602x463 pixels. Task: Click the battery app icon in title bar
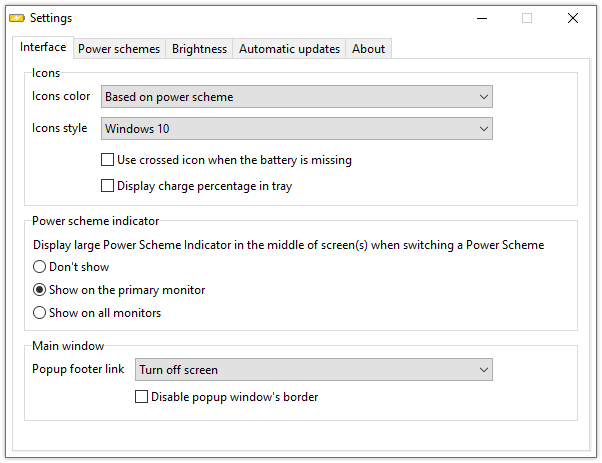click(x=17, y=18)
